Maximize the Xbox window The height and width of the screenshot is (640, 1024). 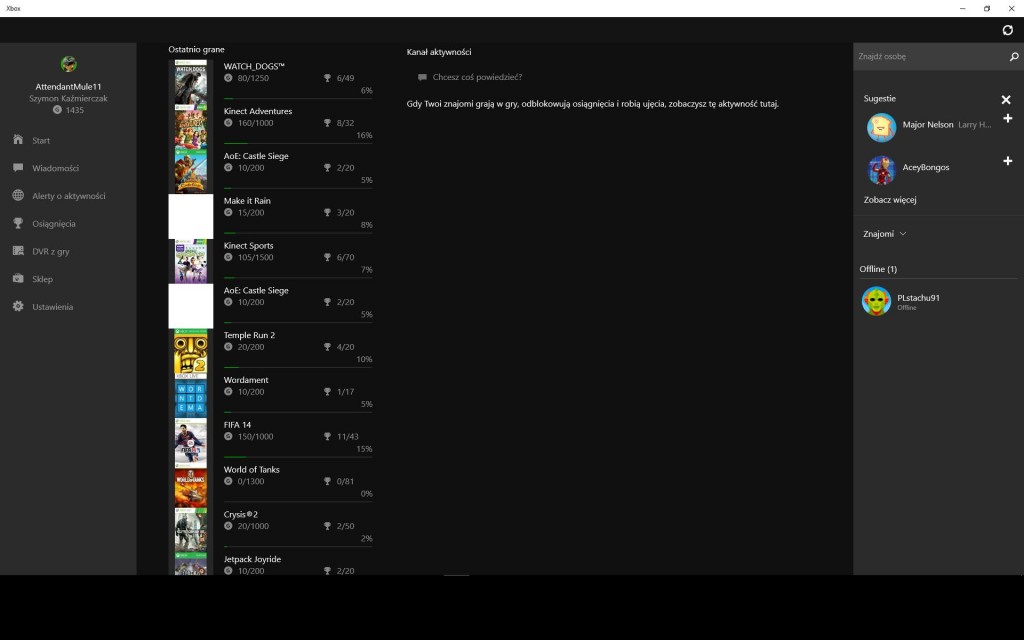[x=986, y=8]
